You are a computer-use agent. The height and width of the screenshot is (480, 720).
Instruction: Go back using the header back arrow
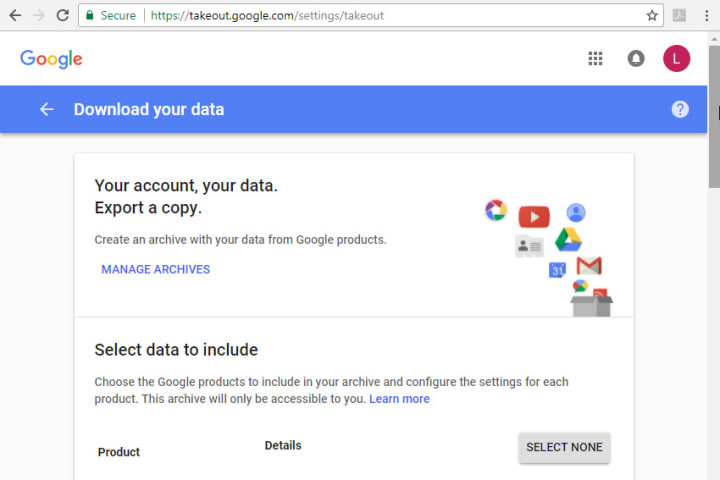click(47, 109)
